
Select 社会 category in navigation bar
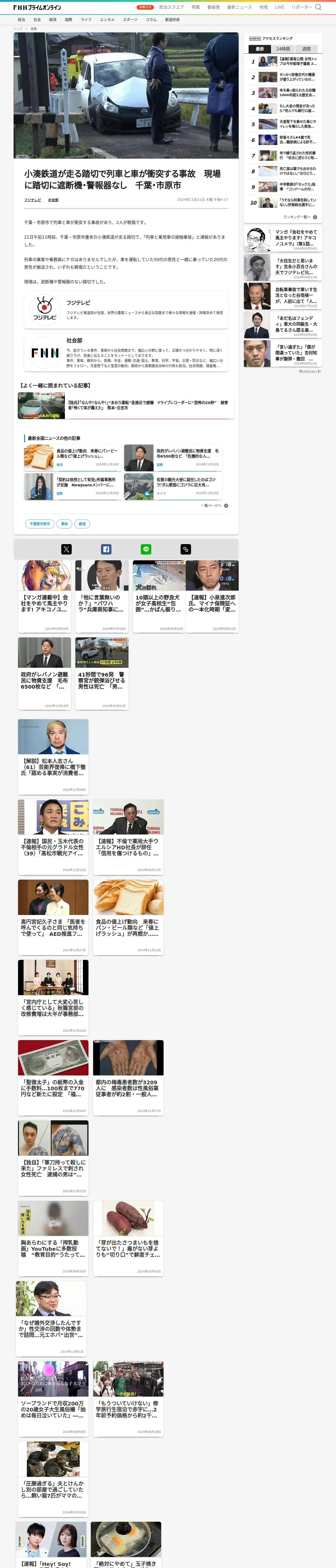pyautogui.click(x=37, y=20)
